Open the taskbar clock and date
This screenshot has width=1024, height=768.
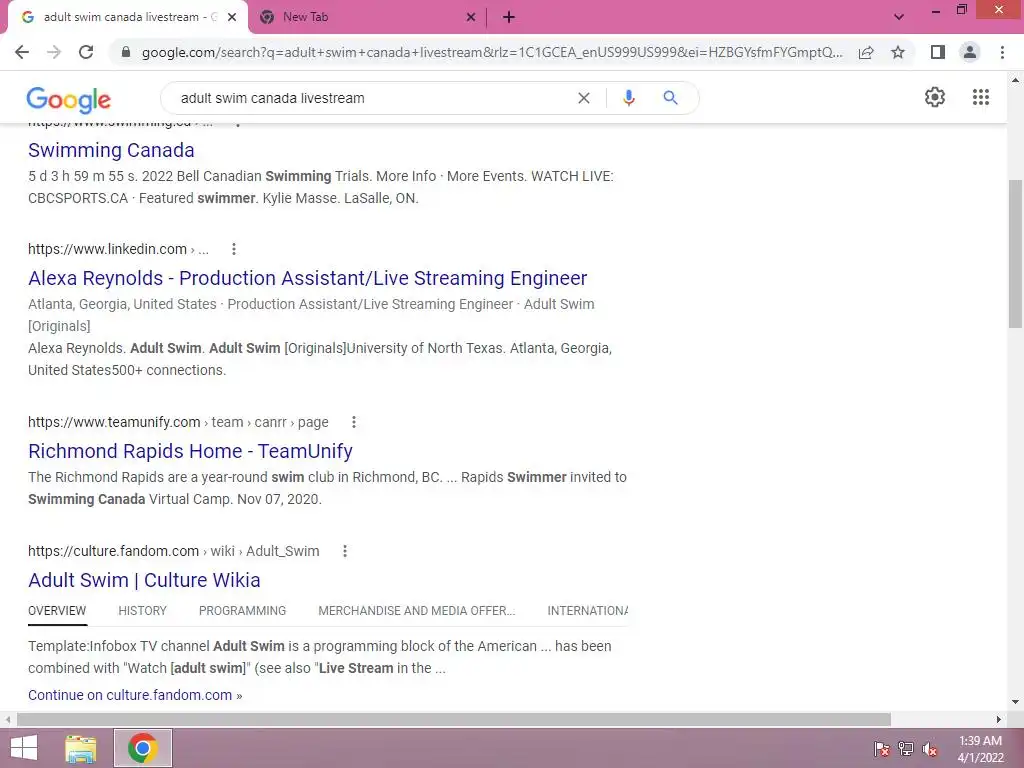coord(980,749)
